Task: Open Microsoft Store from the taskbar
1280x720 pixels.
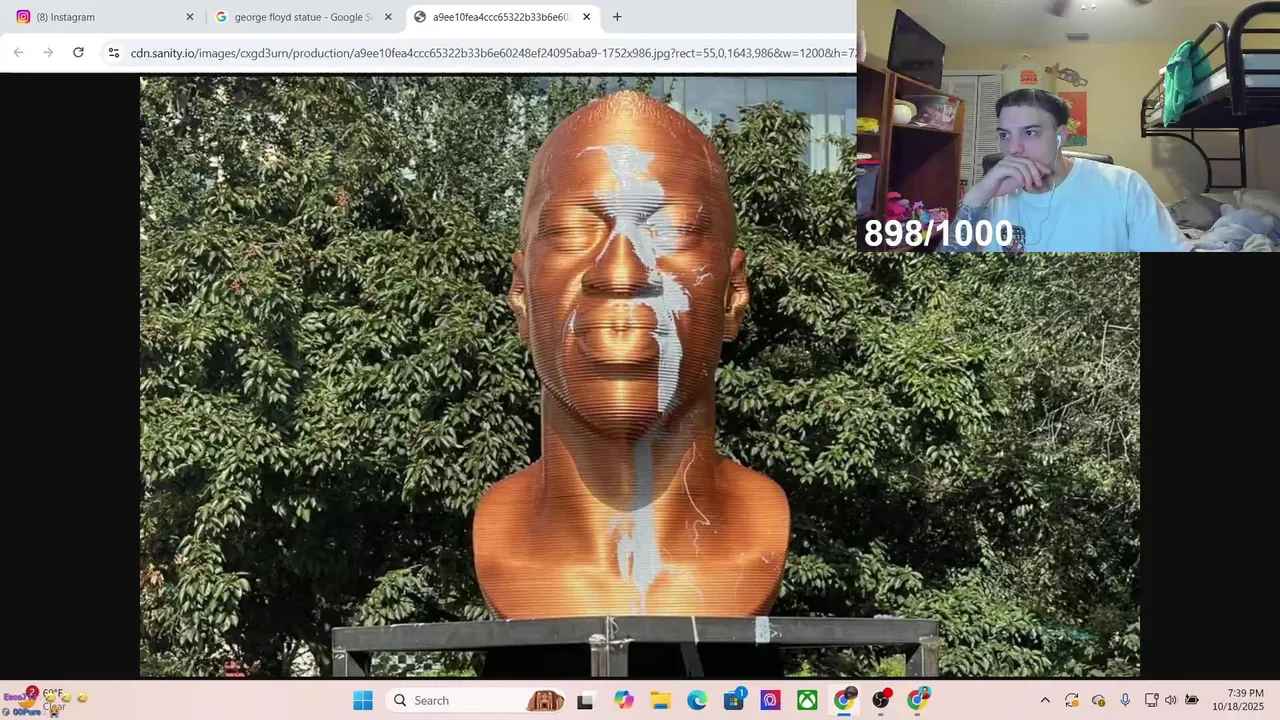Action: pos(734,700)
